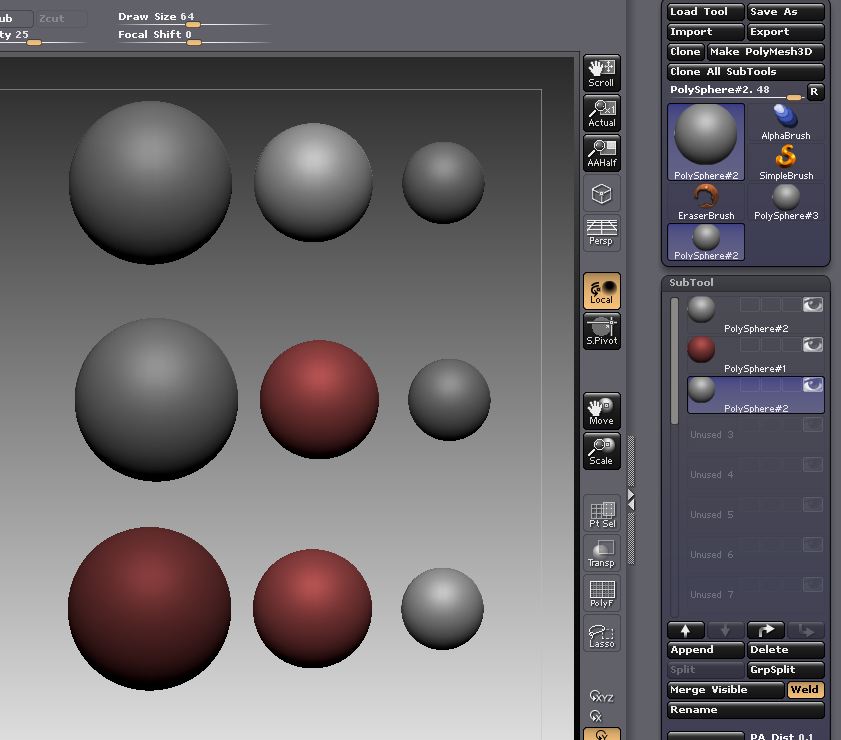This screenshot has height=740, width=841.
Task: Click the Unused 6 subtool slot
Action: tap(755, 554)
